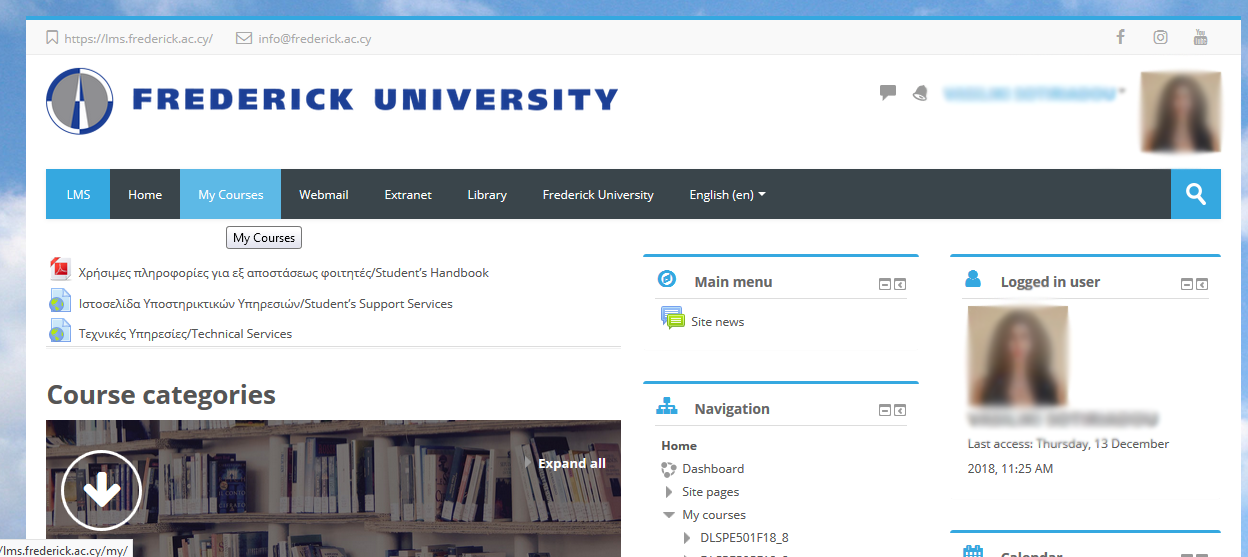Open user menu arrow beside username
The image size is (1248, 557).
(1122, 91)
